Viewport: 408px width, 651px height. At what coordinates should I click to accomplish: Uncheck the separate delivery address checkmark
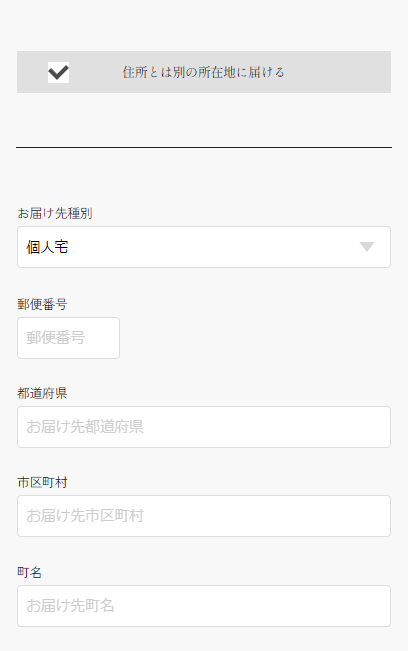point(59,72)
